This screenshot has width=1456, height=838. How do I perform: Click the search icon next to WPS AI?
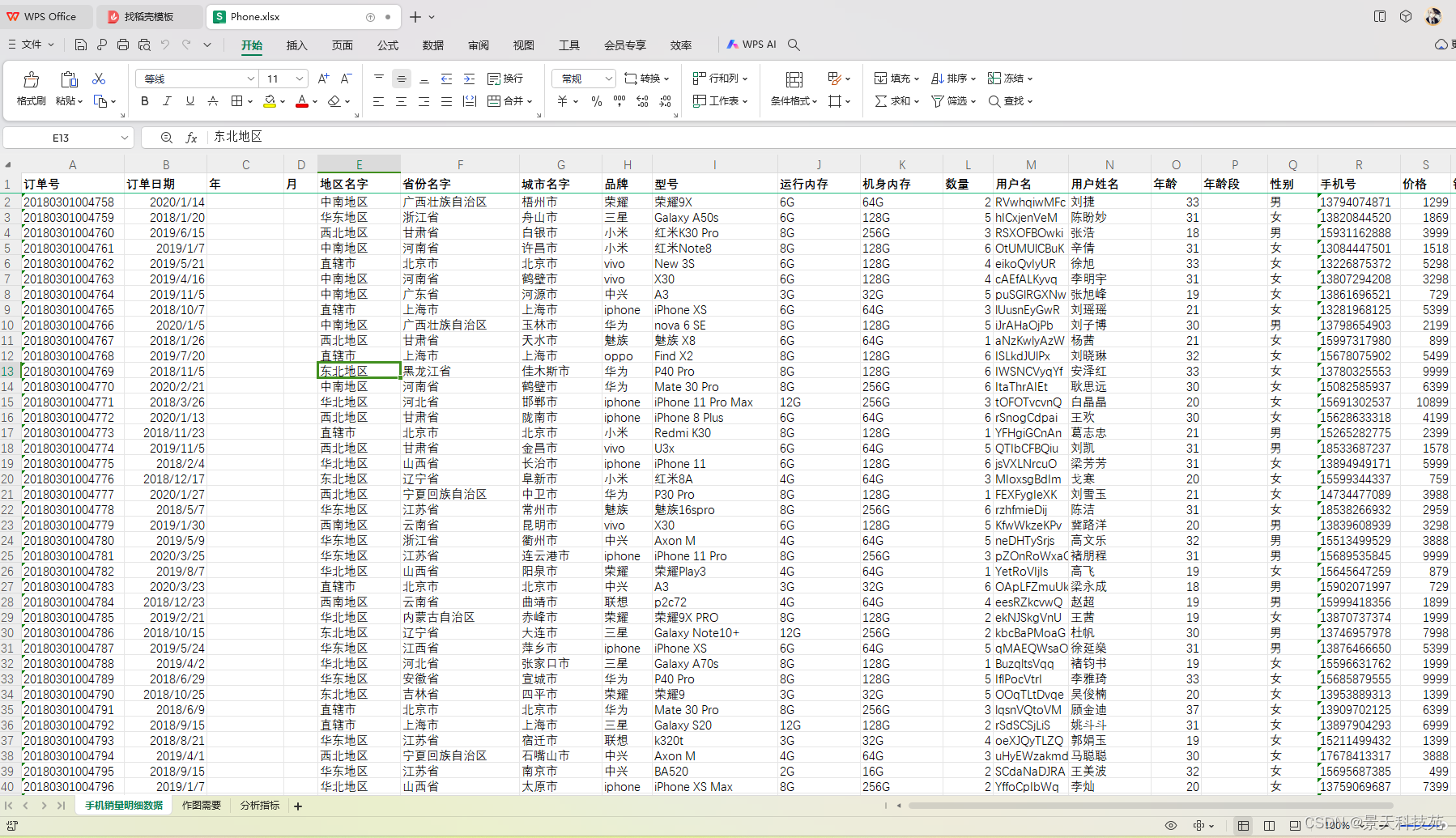pos(794,45)
